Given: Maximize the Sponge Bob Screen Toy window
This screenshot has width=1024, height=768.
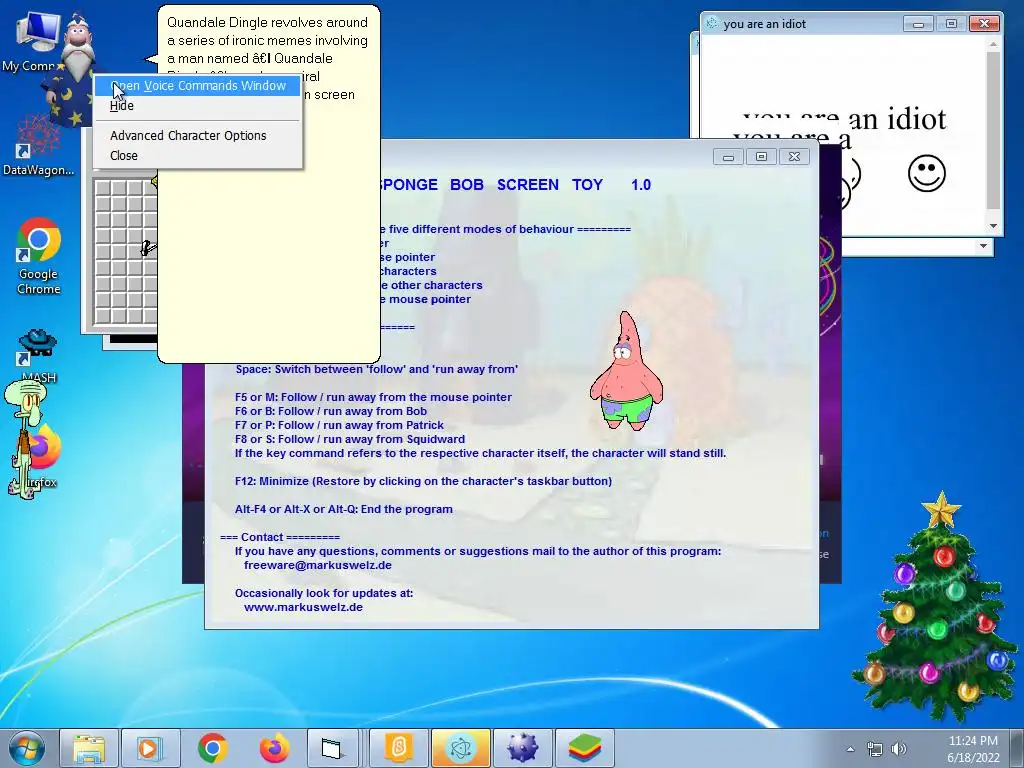Looking at the screenshot, I should point(761,157).
